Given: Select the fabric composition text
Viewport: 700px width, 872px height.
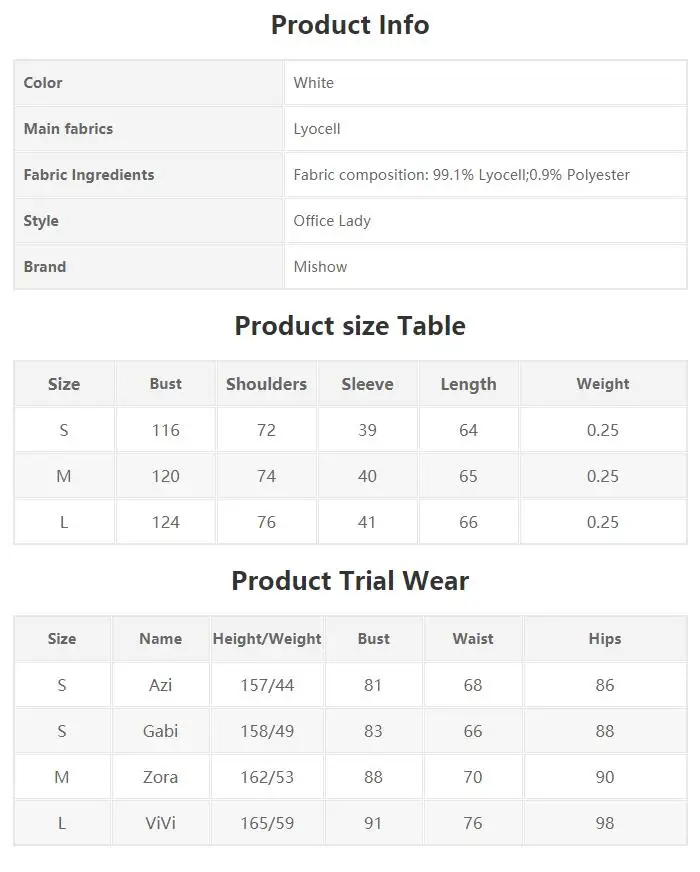Looking at the screenshot, I should 461,175.
